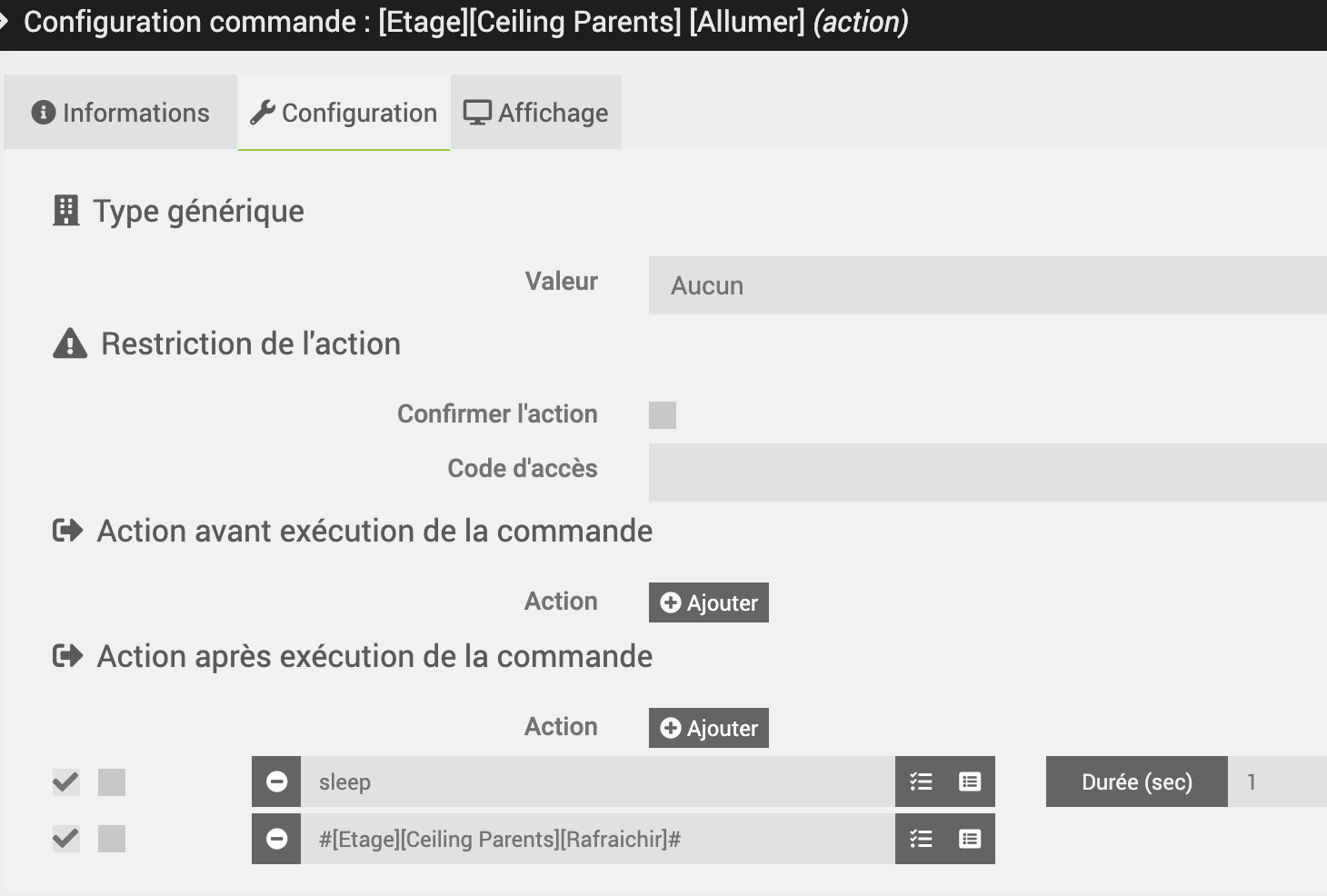Click Ajouter under Action après exécution
Screen dimensions: 1327x896
point(708,728)
